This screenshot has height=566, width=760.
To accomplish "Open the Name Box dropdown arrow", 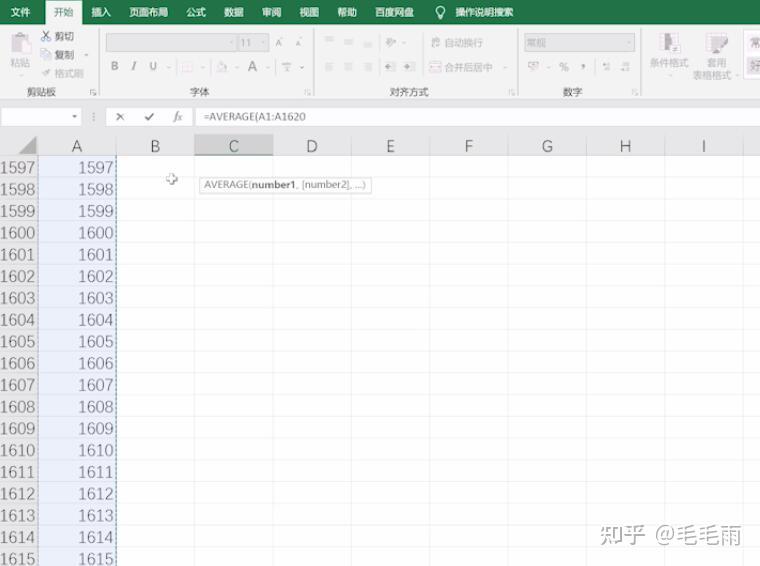I will coord(74,117).
